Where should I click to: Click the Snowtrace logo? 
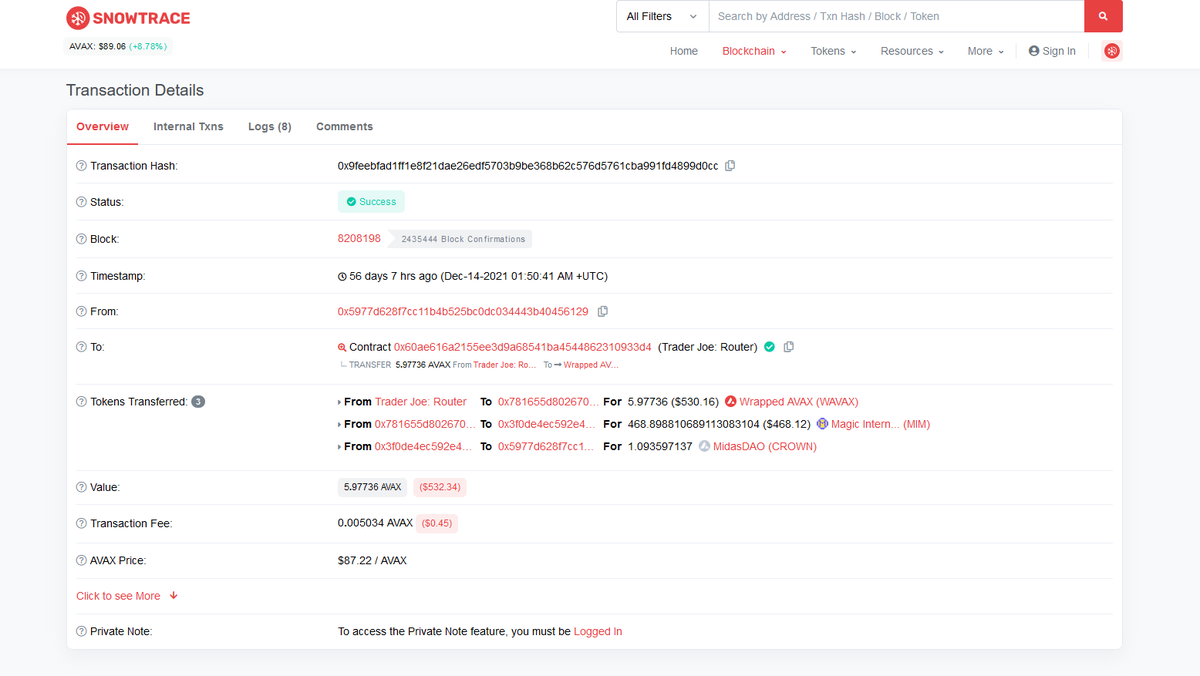coord(128,18)
